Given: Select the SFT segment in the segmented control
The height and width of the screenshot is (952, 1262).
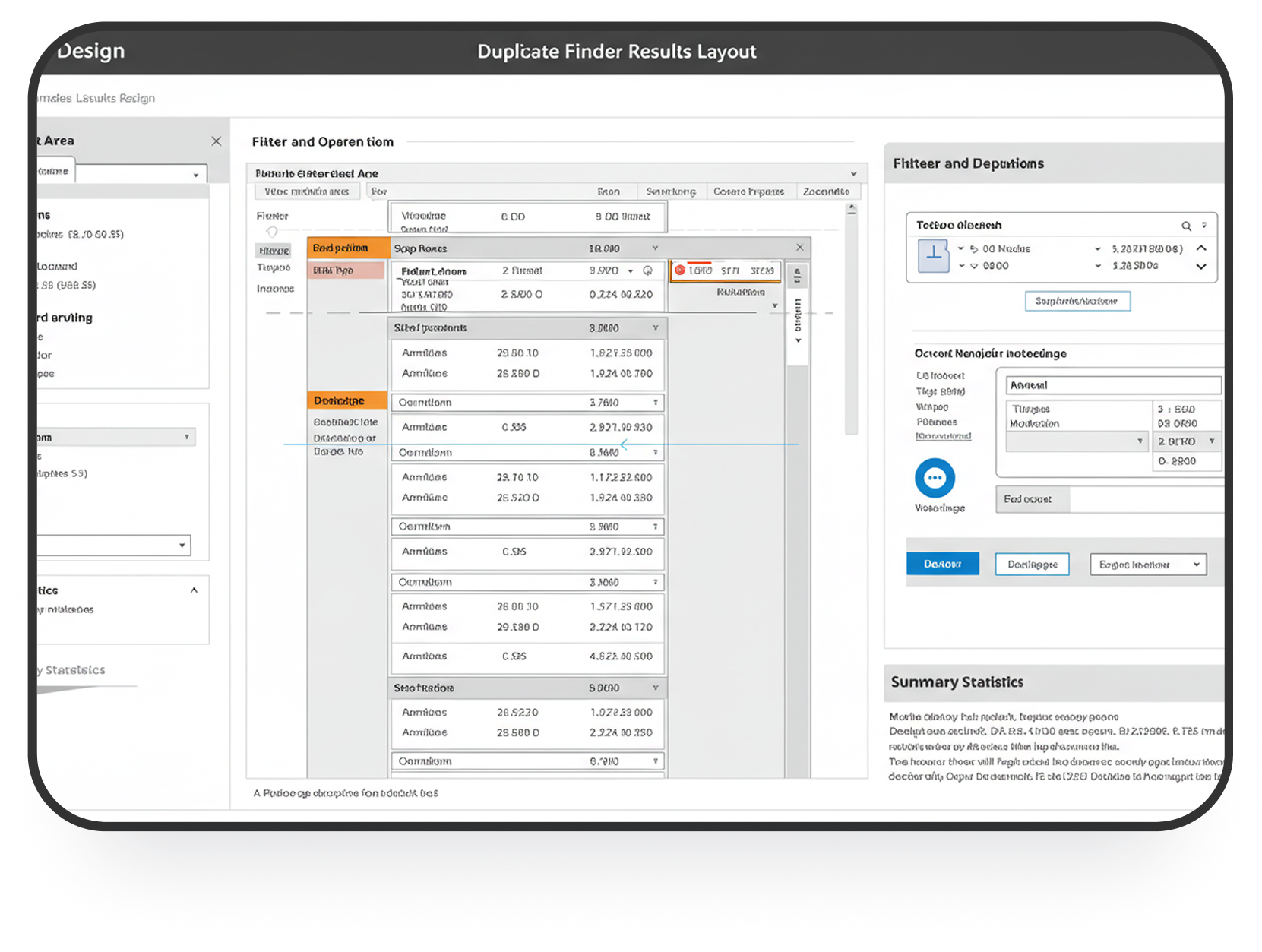Looking at the screenshot, I should [x=732, y=270].
